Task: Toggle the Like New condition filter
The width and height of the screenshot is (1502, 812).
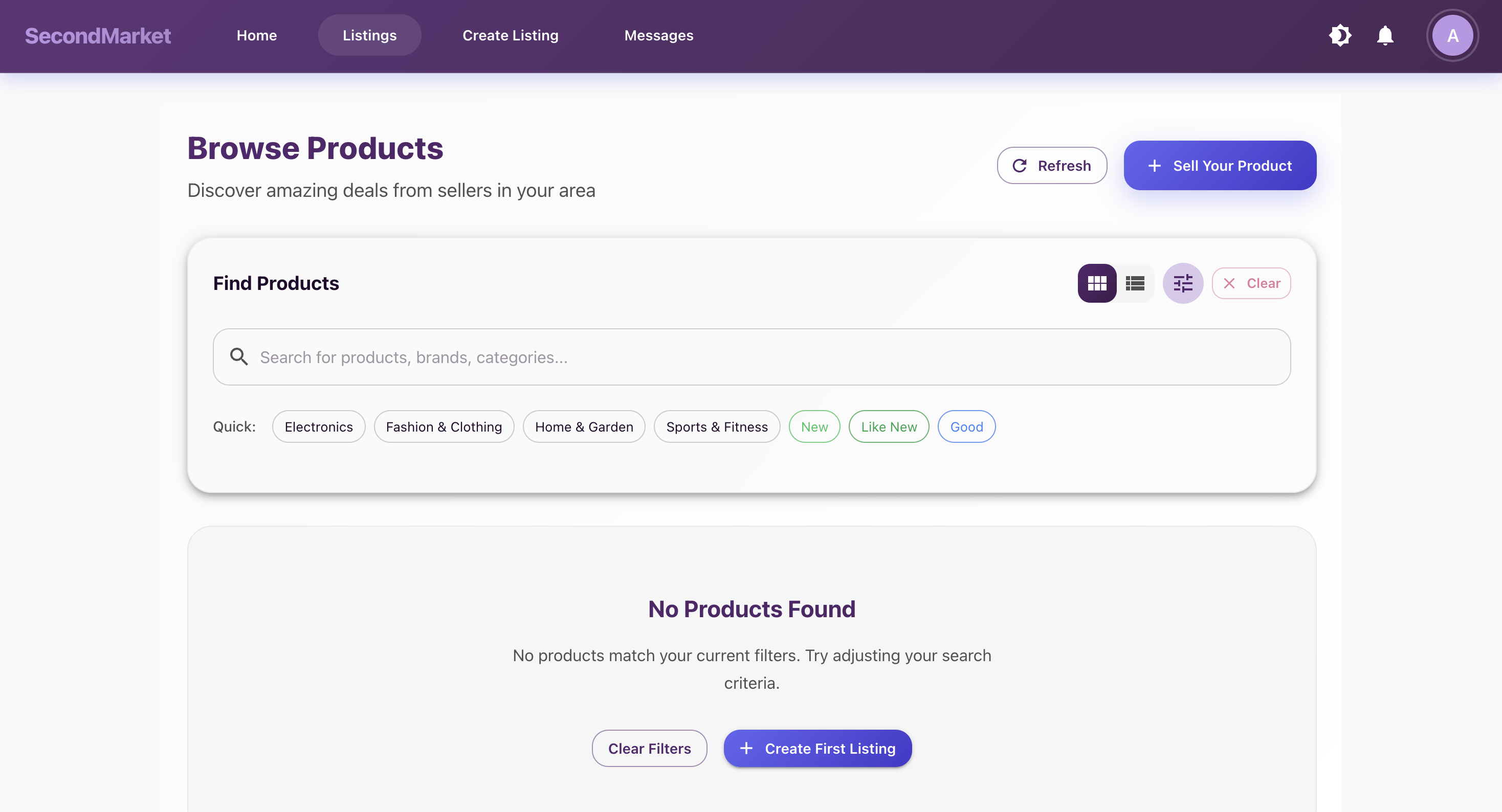Action: tap(889, 426)
